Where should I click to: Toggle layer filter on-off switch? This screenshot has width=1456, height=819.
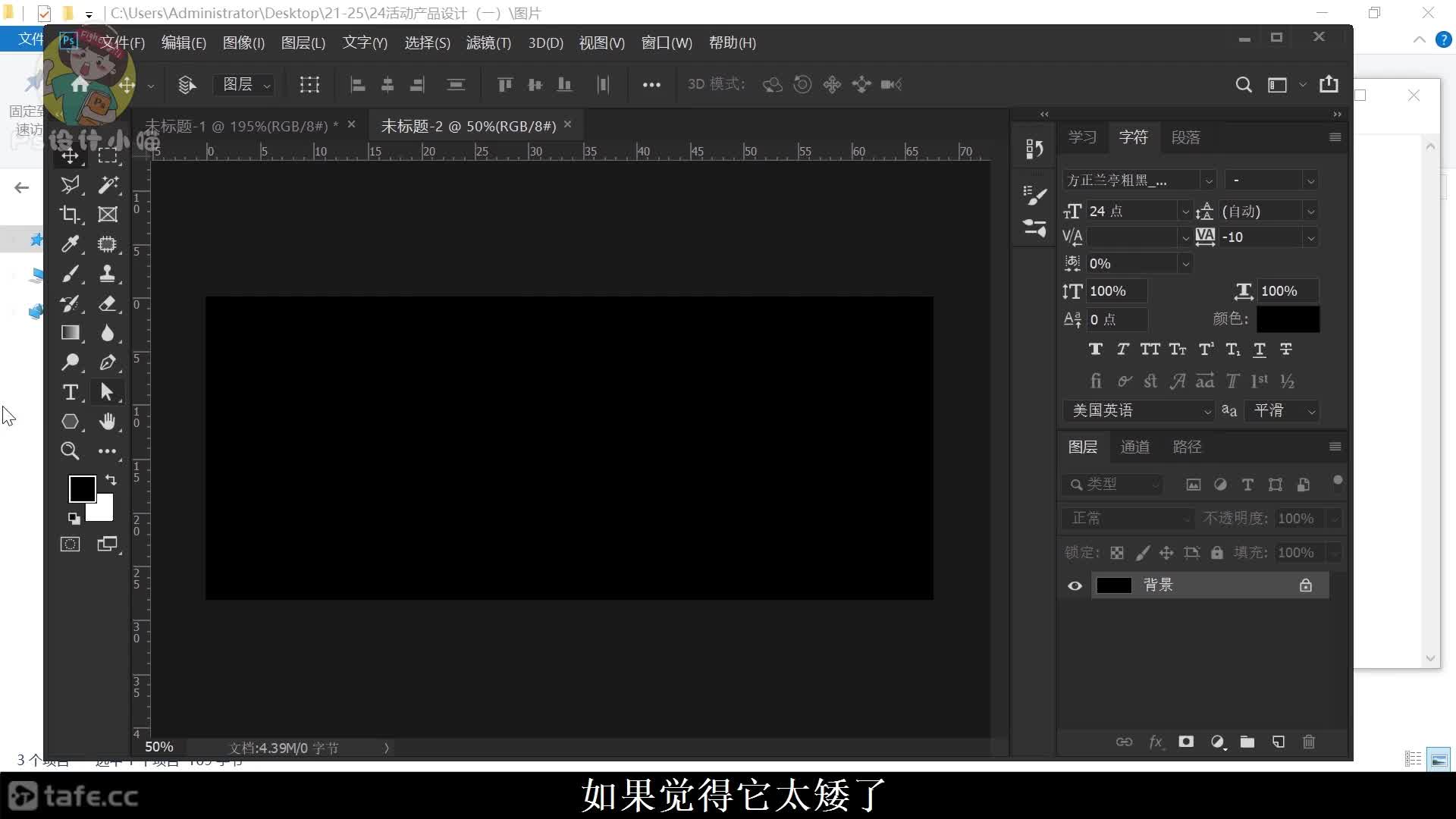[1338, 482]
